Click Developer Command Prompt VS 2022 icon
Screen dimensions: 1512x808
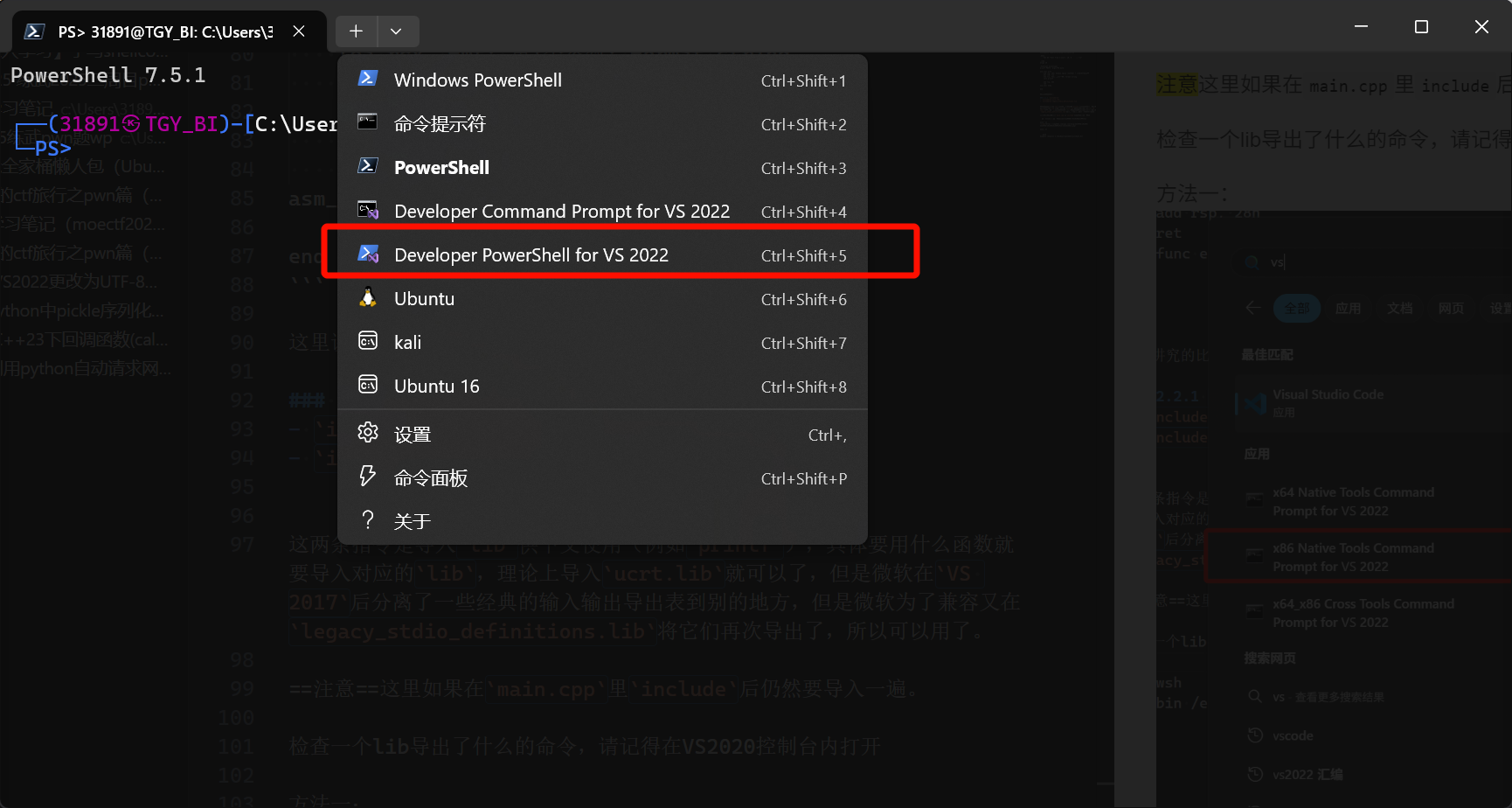coord(368,210)
